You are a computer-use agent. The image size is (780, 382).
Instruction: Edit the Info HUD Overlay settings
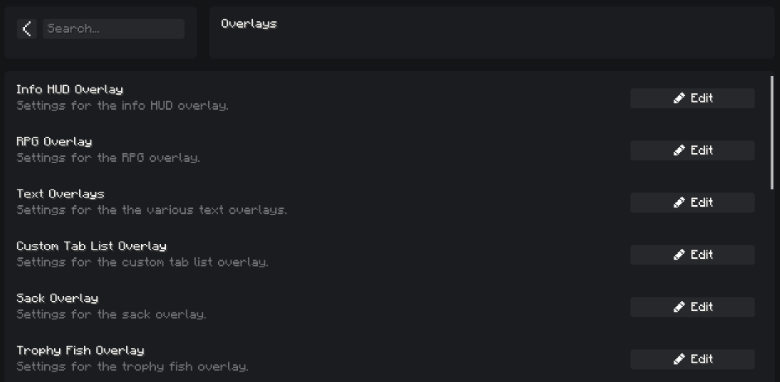click(692, 98)
